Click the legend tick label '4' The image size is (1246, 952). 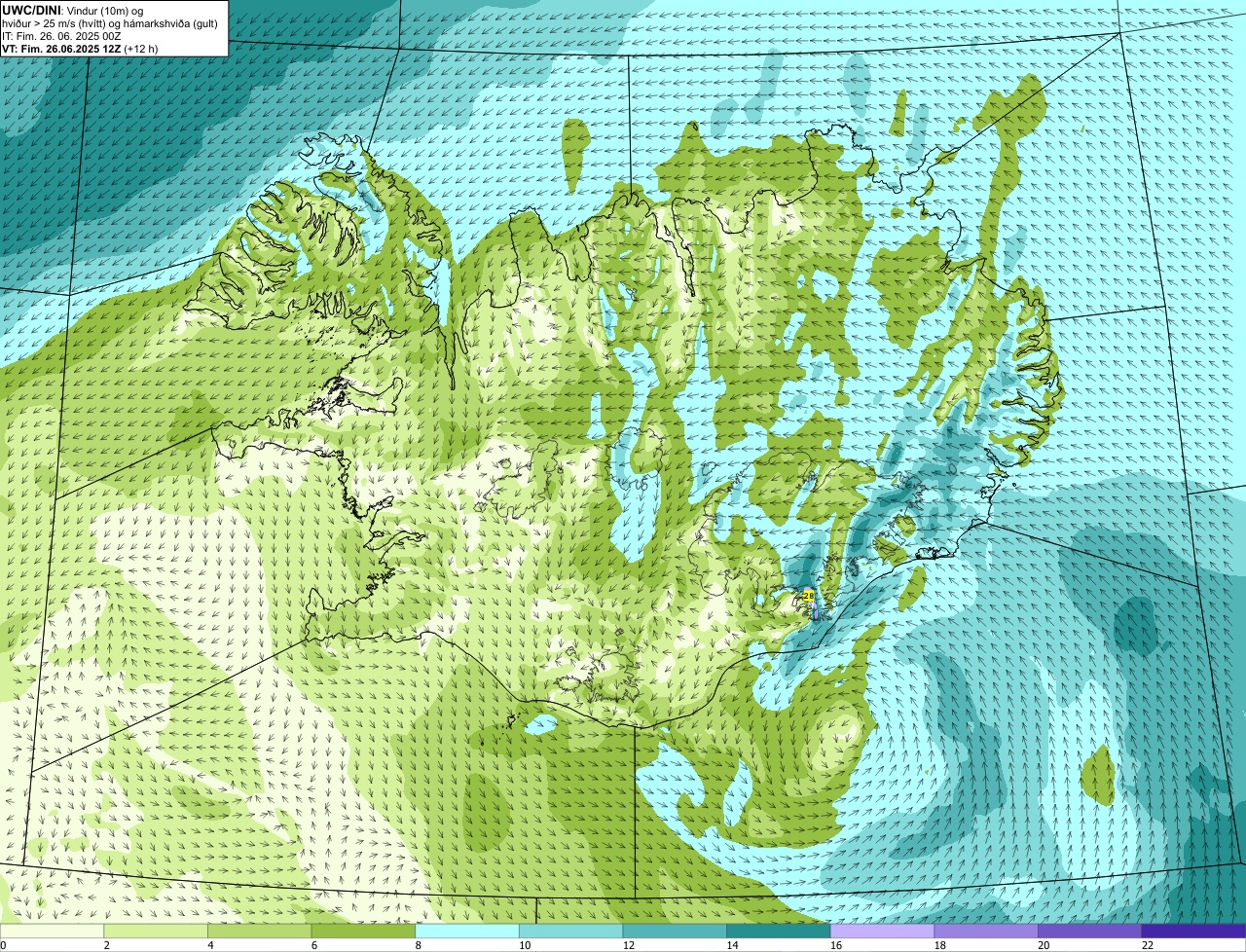[x=210, y=945]
